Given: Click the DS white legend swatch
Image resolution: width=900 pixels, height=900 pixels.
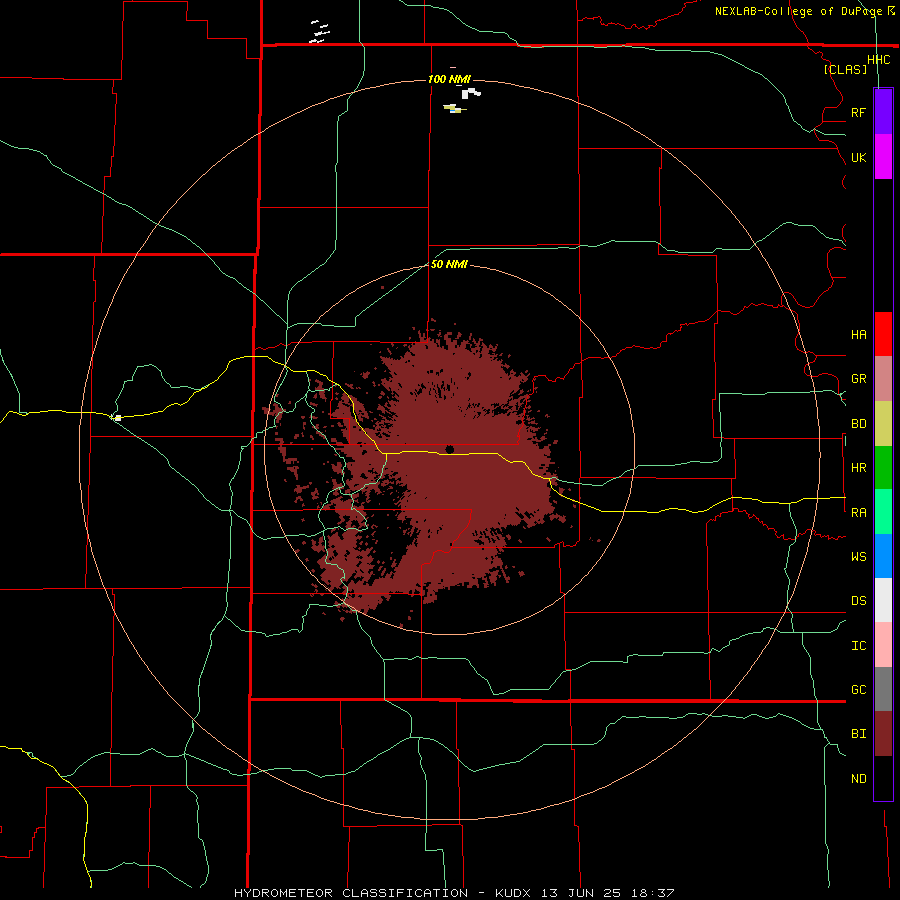Looking at the screenshot, I should click(x=883, y=600).
